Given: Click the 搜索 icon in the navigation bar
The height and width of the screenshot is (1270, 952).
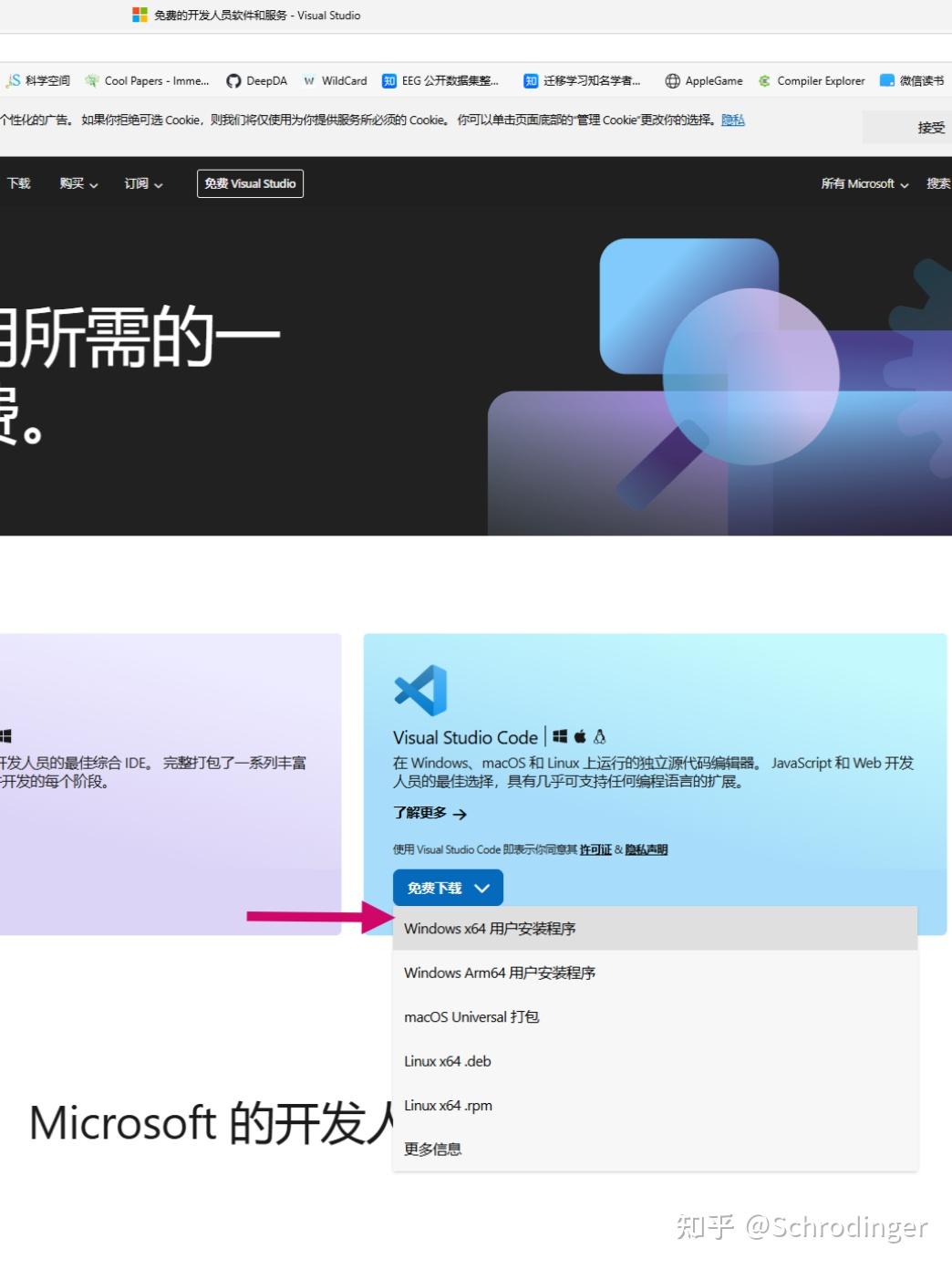Looking at the screenshot, I should click(x=936, y=183).
